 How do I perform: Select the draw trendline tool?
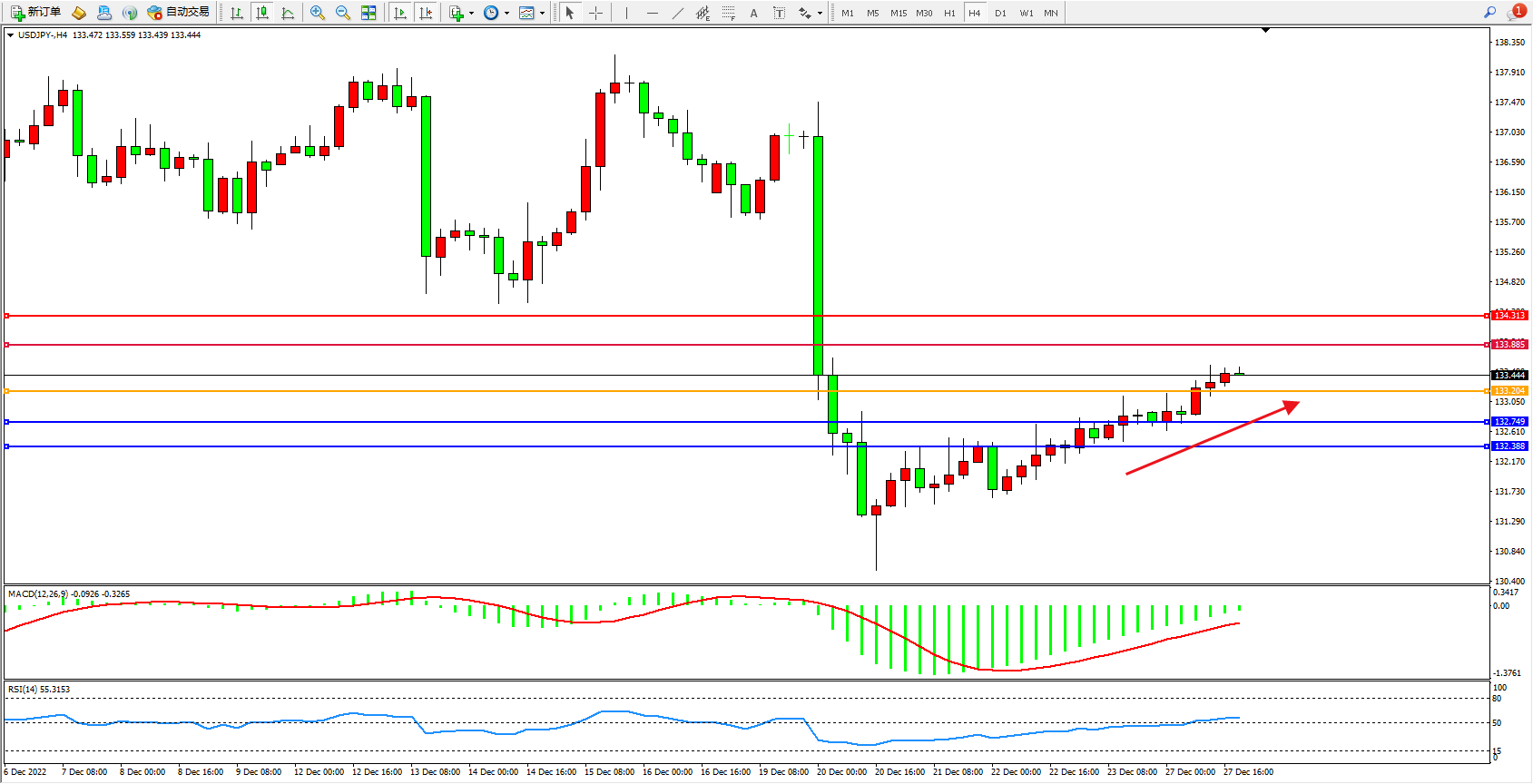coord(678,13)
